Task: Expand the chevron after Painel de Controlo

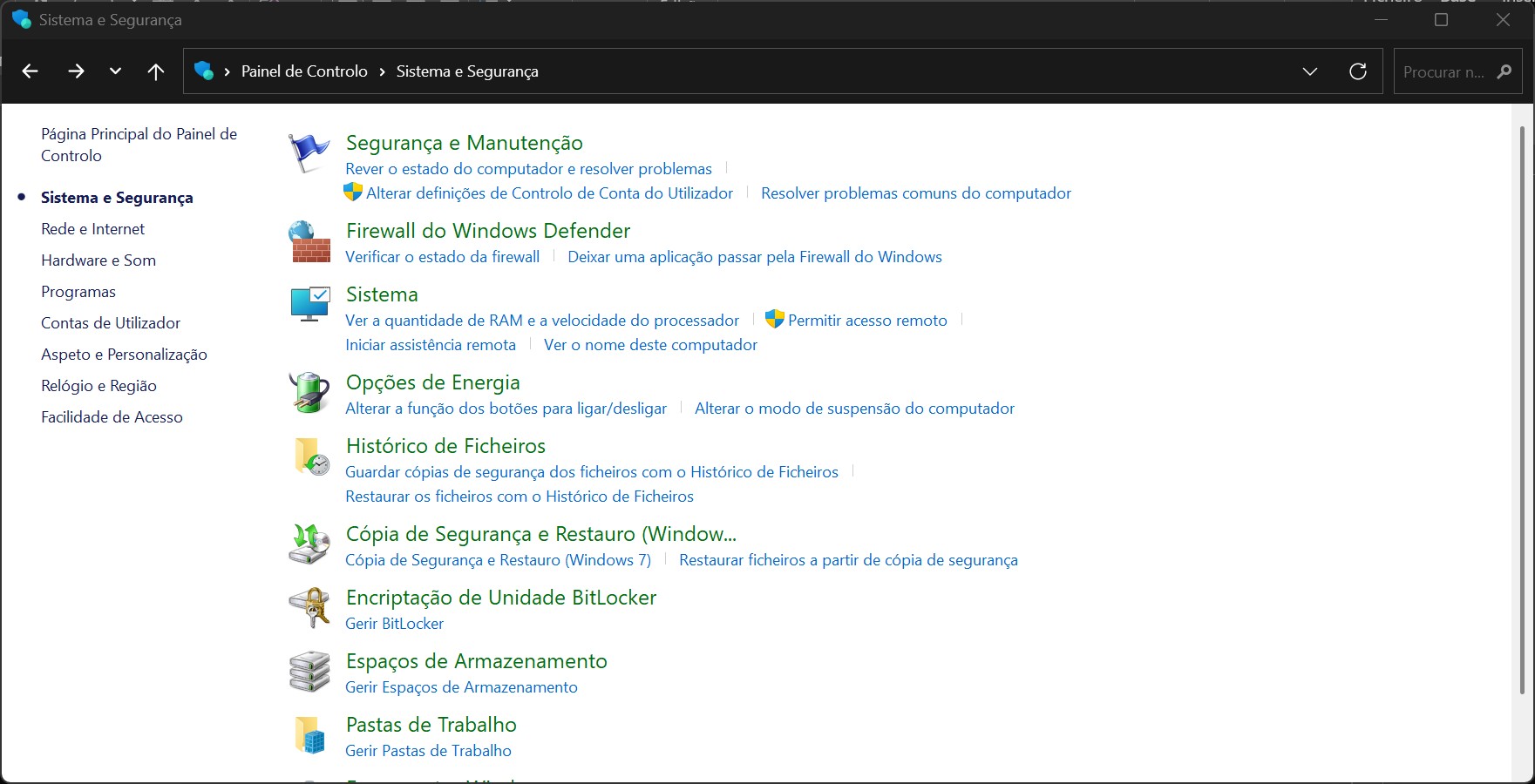Action: pyautogui.click(x=382, y=71)
